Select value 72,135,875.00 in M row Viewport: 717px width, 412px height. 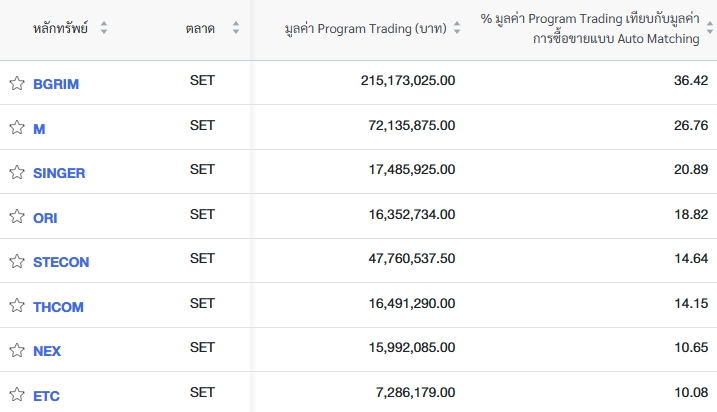[x=412, y=125]
